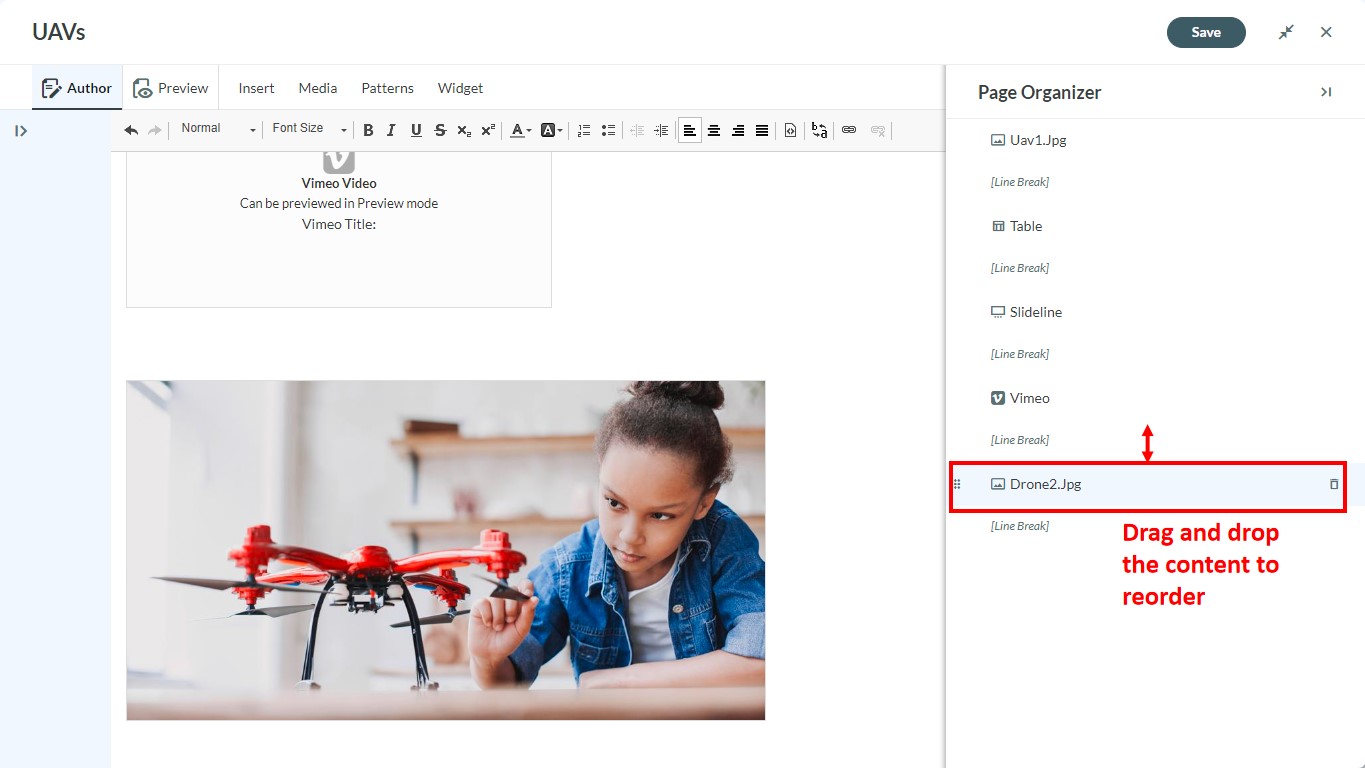Click the Save button
Viewport: 1365px width, 768px height.
point(1206,32)
